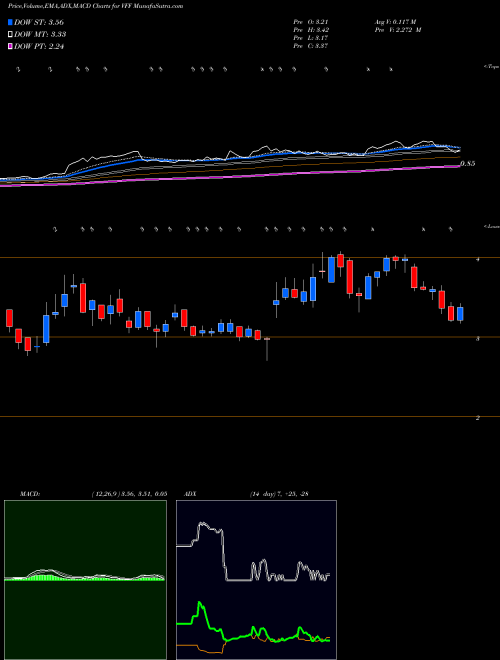Click the price axis label 3
Viewport: 500px width, 660px height.
pyautogui.click(x=478, y=339)
